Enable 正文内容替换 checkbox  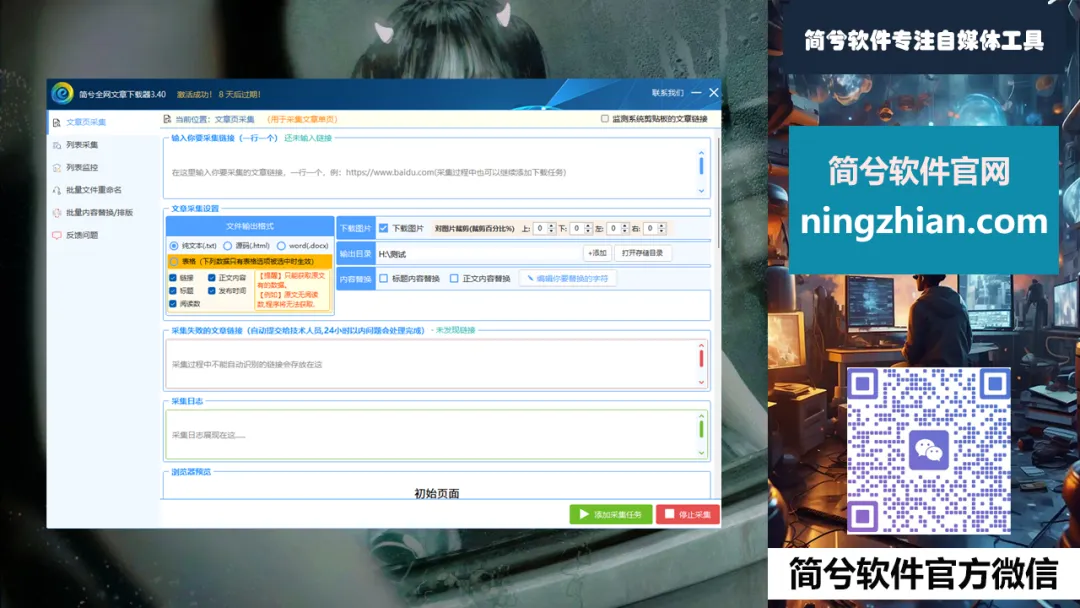click(454, 279)
